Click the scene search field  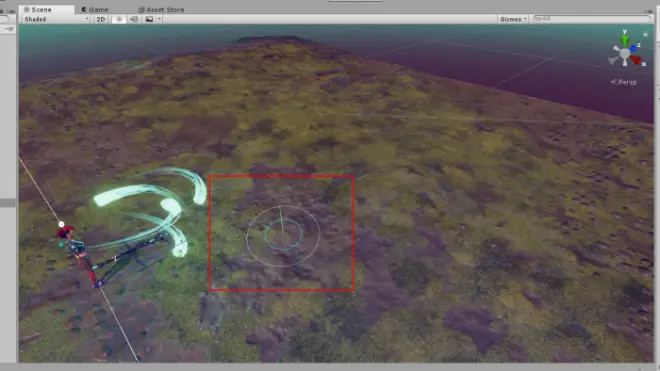(591, 19)
